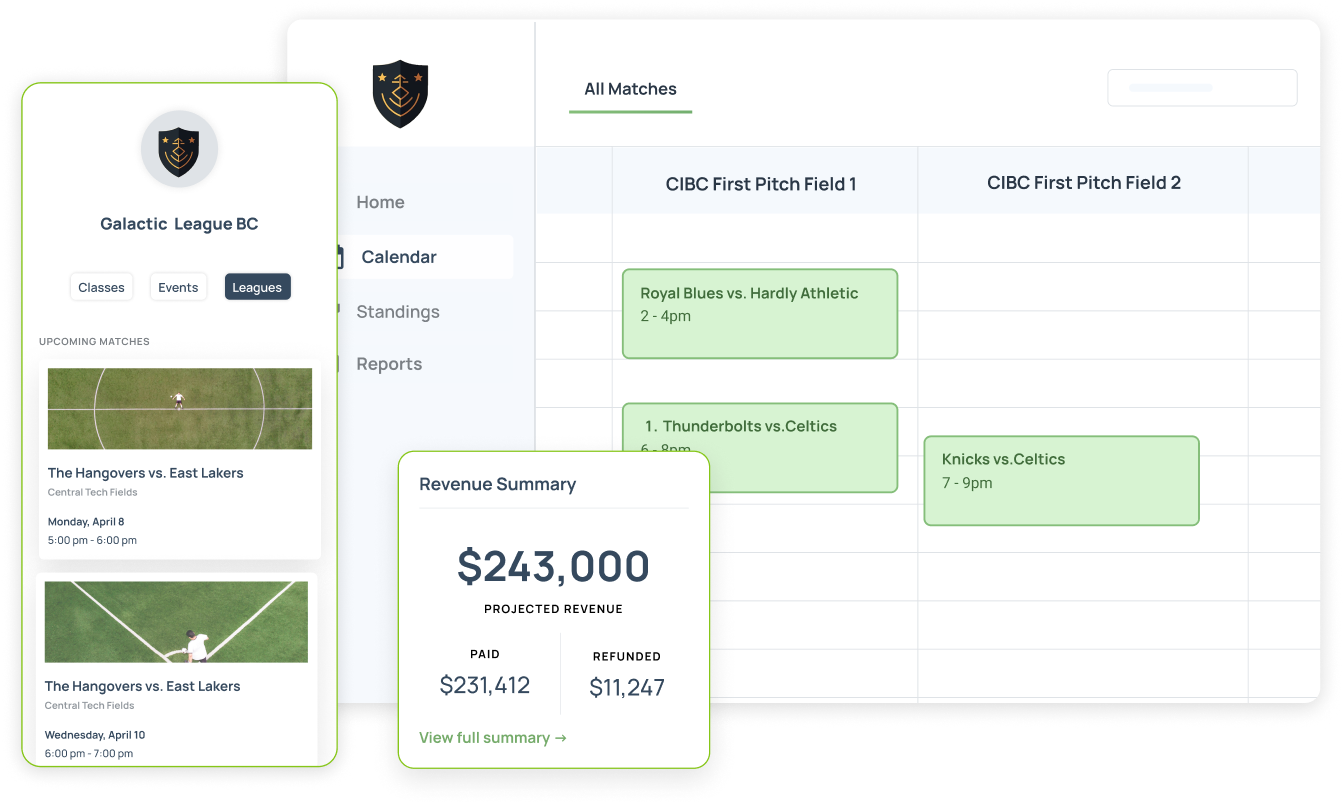Open the Knicks vs. Celtics match block

click(x=1060, y=480)
